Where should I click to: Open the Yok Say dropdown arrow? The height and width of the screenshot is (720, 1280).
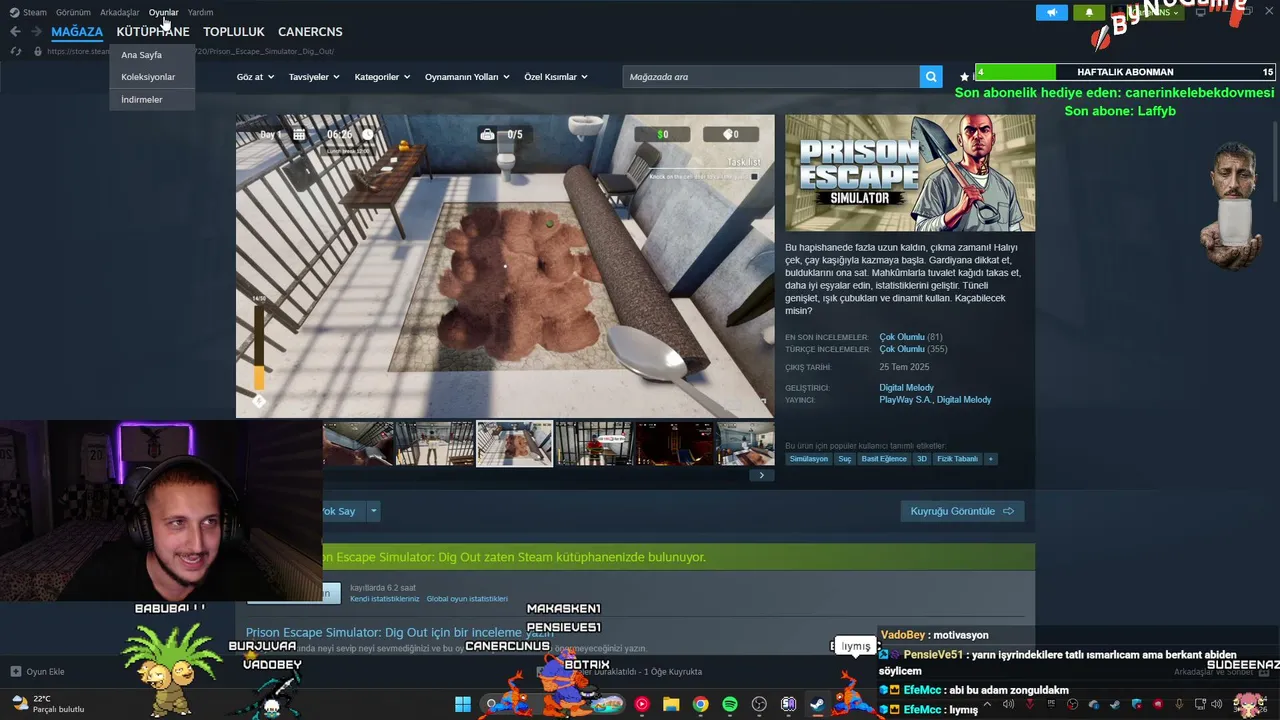click(x=374, y=511)
